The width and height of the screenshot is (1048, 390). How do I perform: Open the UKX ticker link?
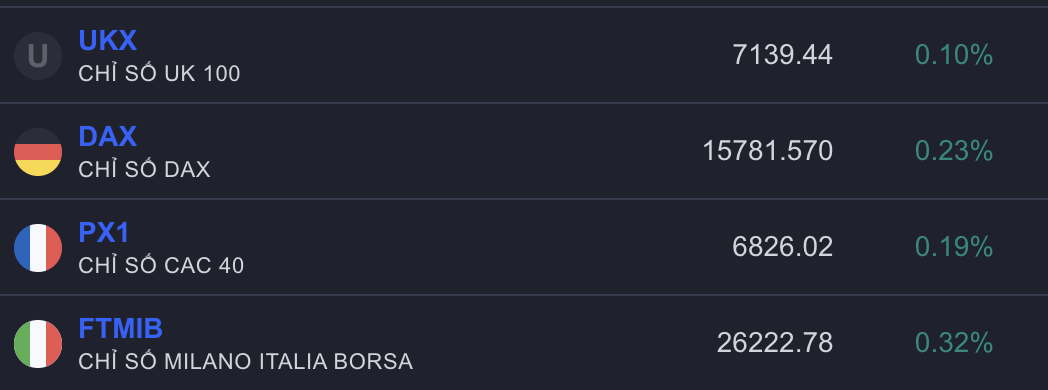(108, 41)
